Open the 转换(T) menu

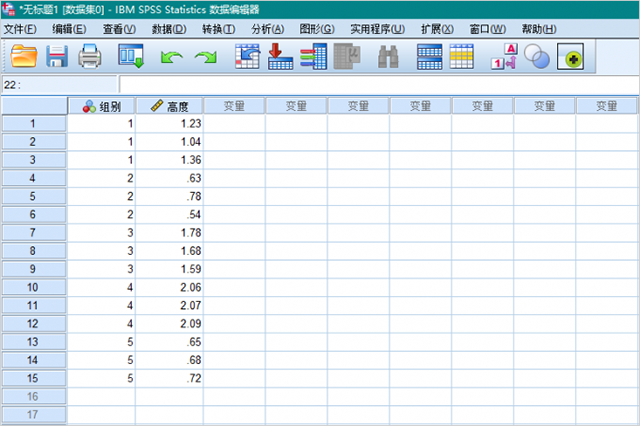point(218,29)
